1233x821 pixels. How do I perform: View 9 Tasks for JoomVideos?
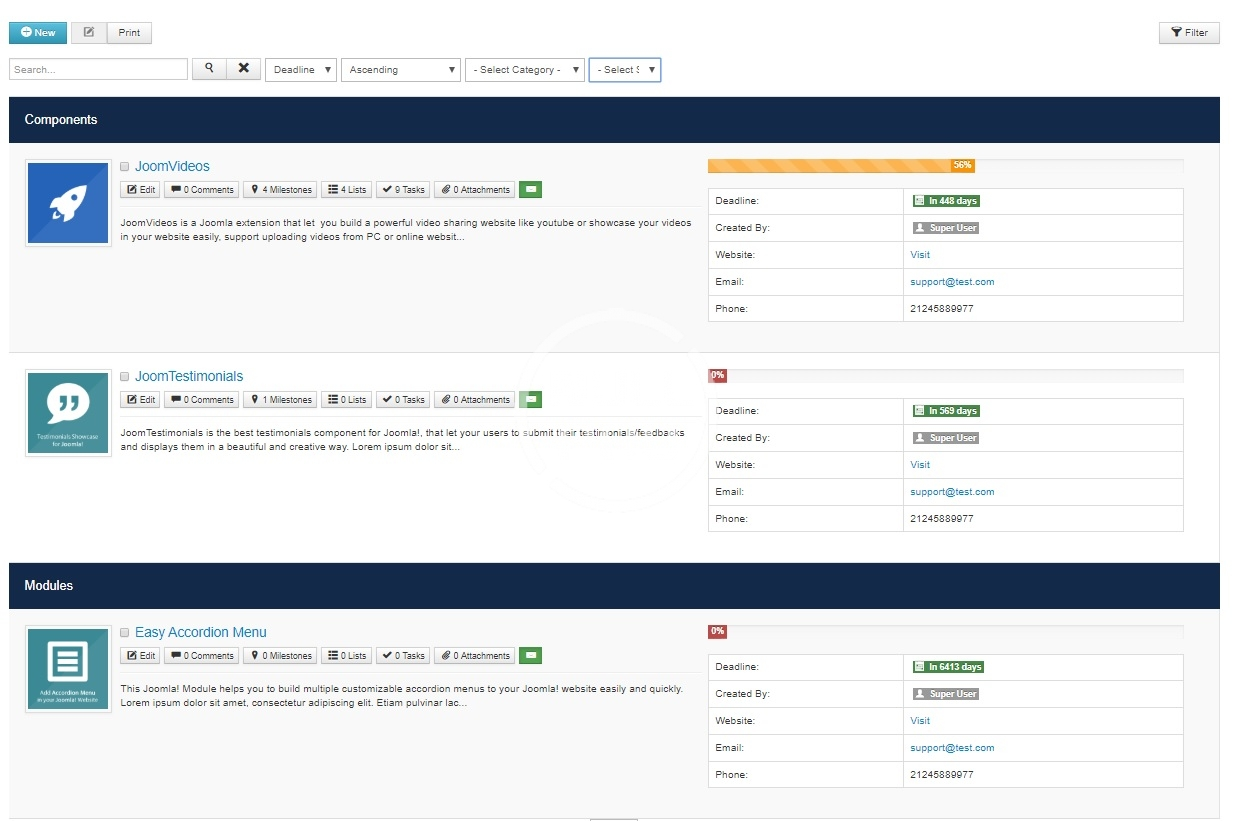point(403,190)
